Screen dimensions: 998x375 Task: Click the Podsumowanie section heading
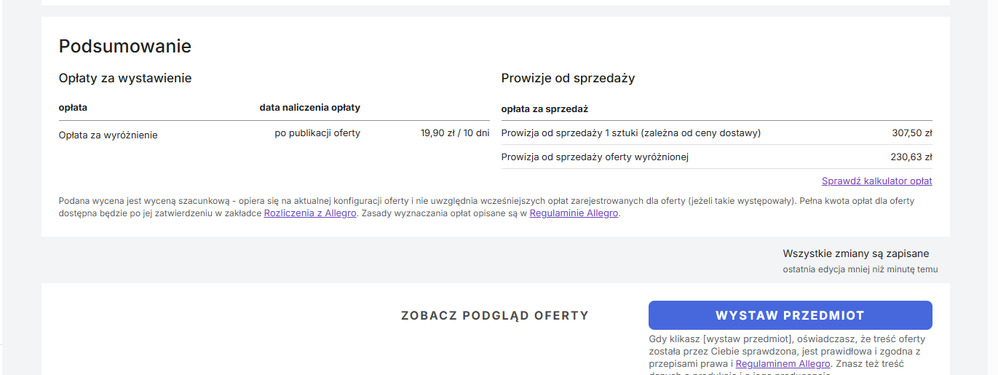point(125,46)
